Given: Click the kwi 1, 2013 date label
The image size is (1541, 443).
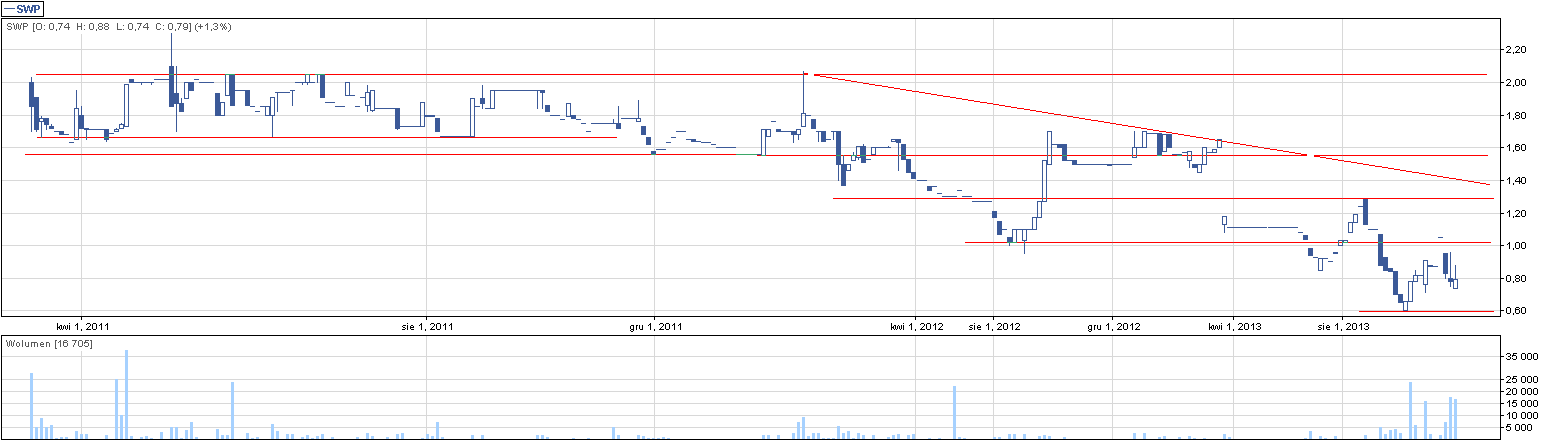Looking at the screenshot, I should [1233, 326].
